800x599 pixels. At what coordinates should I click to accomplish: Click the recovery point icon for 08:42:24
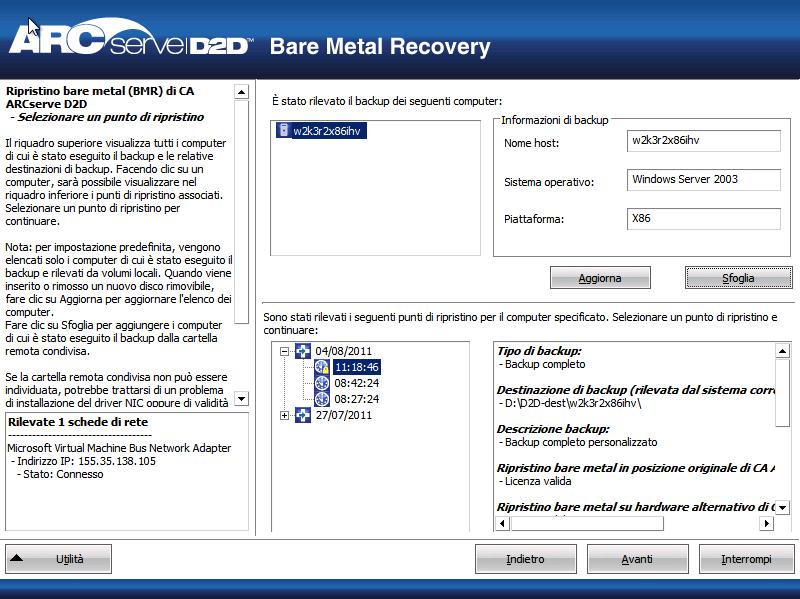click(x=321, y=383)
